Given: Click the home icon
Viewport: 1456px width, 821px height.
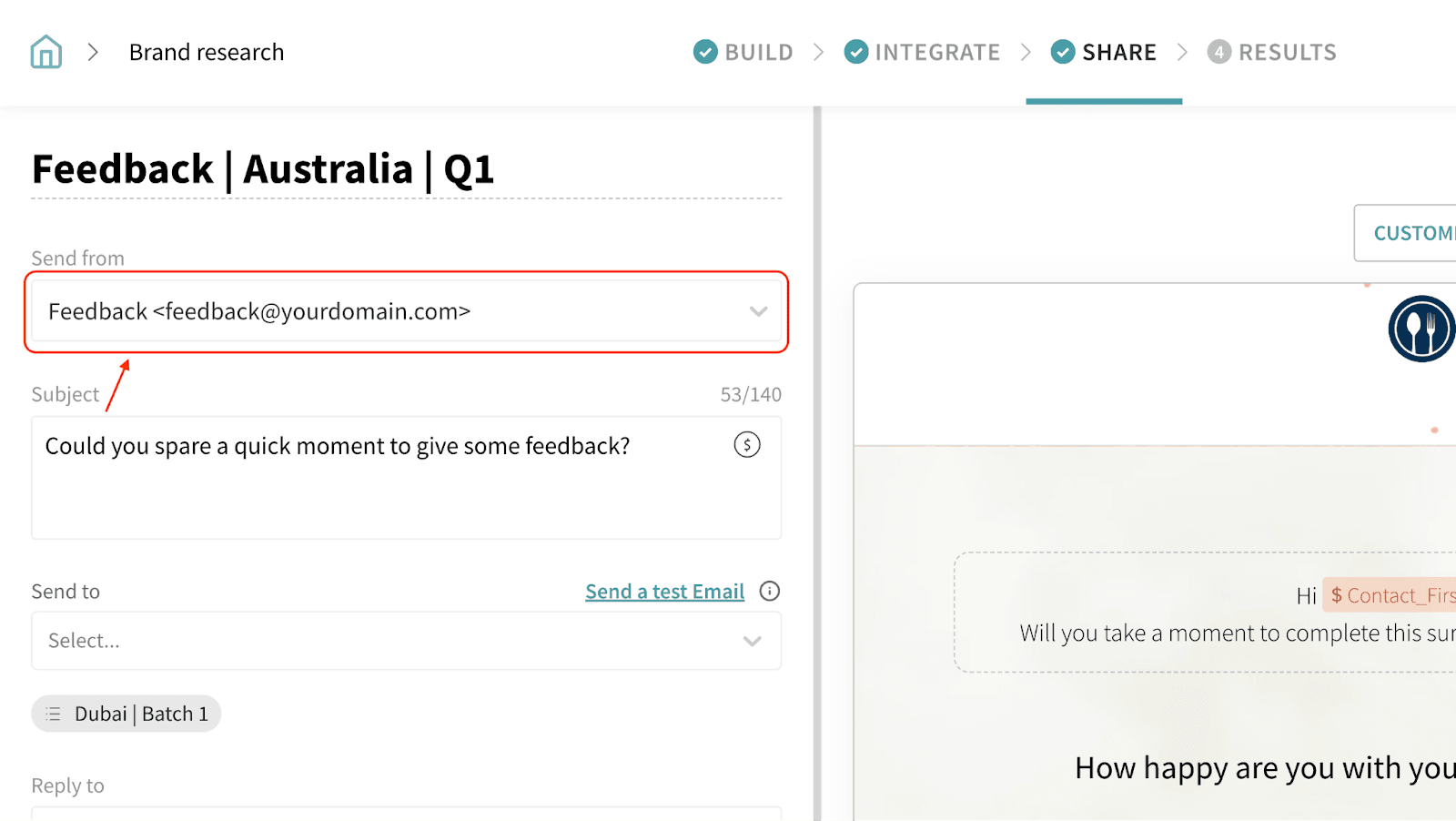Looking at the screenshot, I should 45,52.
